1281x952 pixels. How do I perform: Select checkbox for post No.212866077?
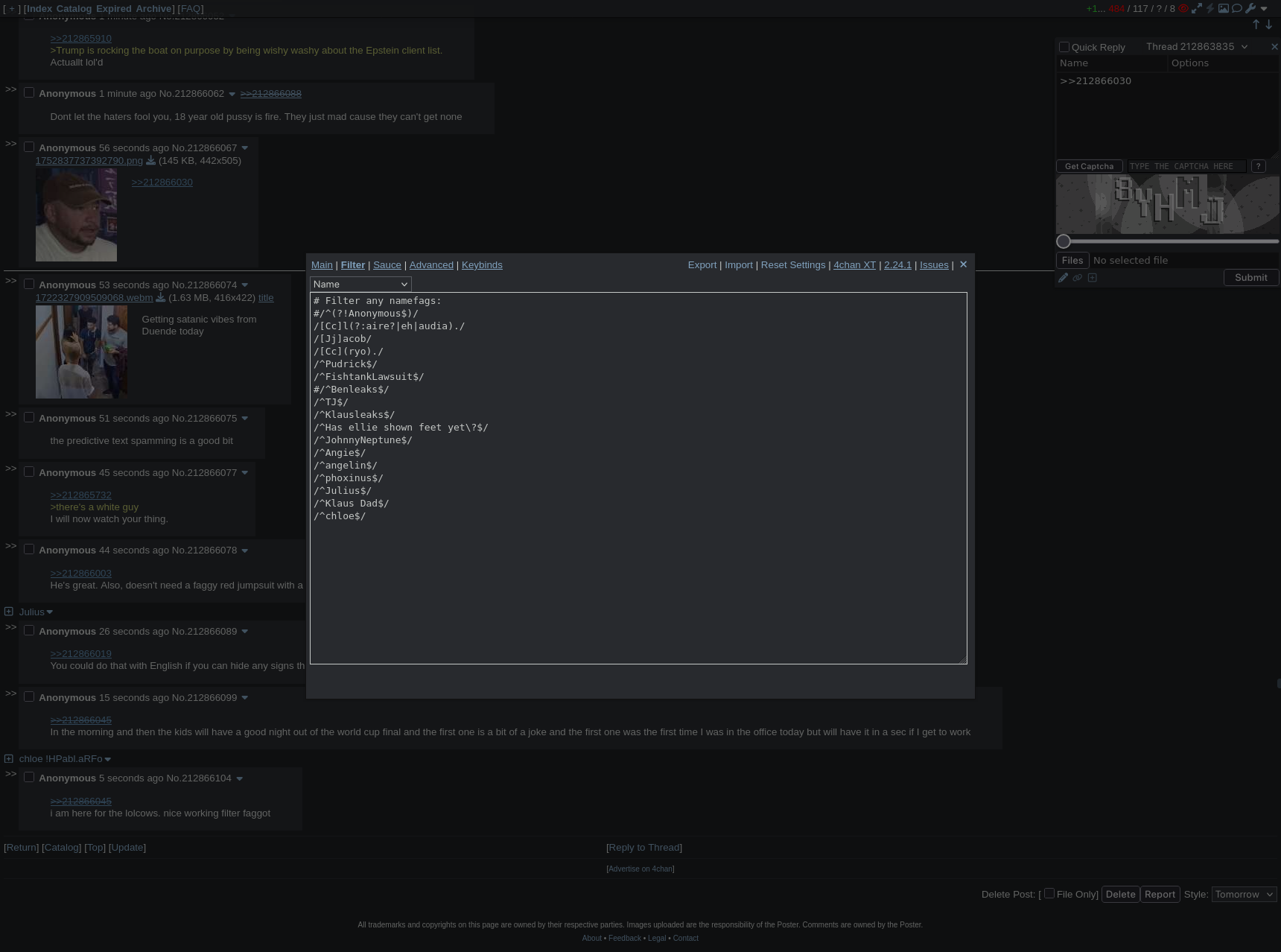point(29,472)
